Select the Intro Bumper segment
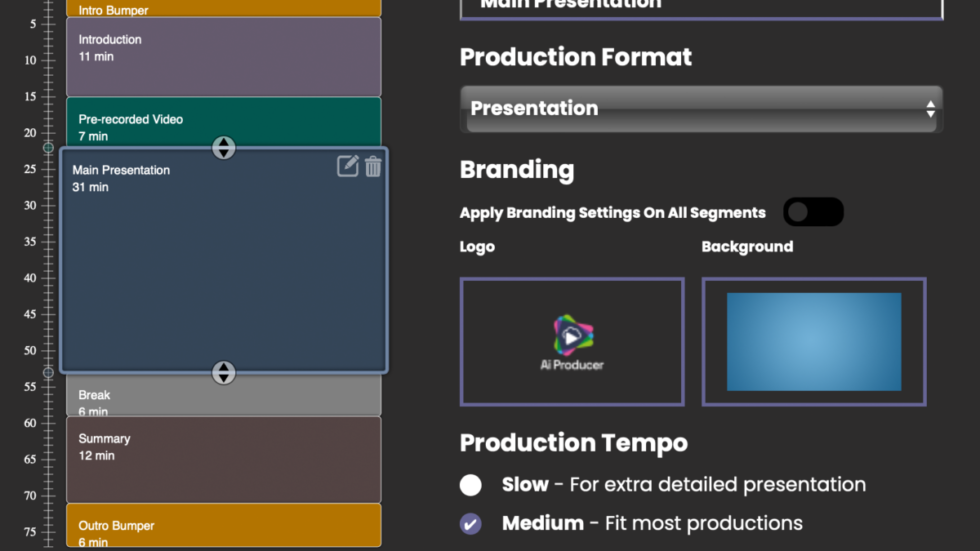Image resolution: width=980 pixels, height=551 pixels. point(223,9)
